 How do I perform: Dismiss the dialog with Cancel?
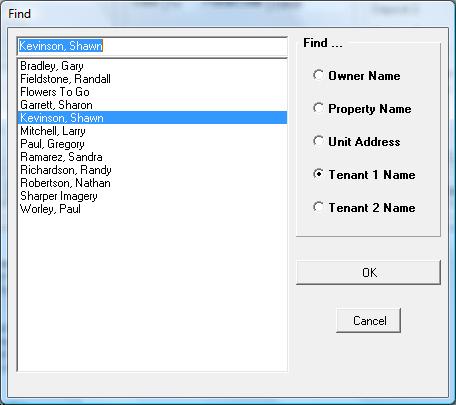point(368,320)
